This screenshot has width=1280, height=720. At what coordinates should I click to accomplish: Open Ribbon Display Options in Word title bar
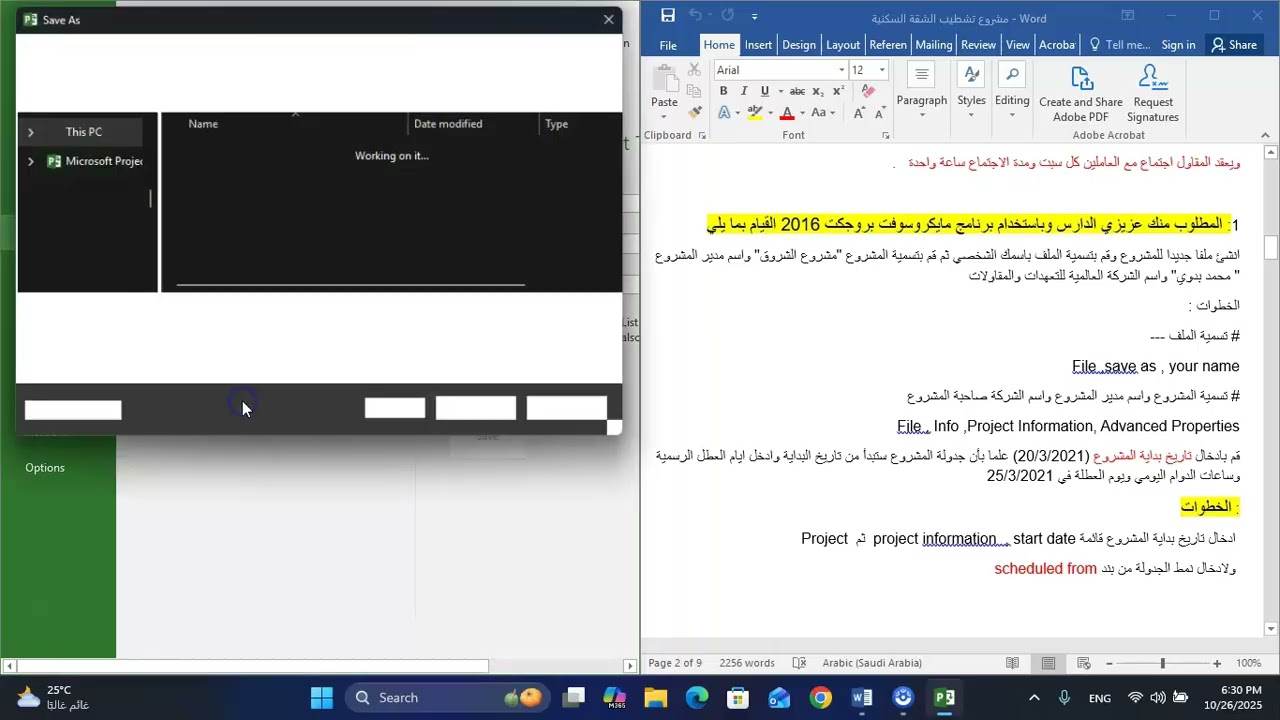[x=1128, y=16]
